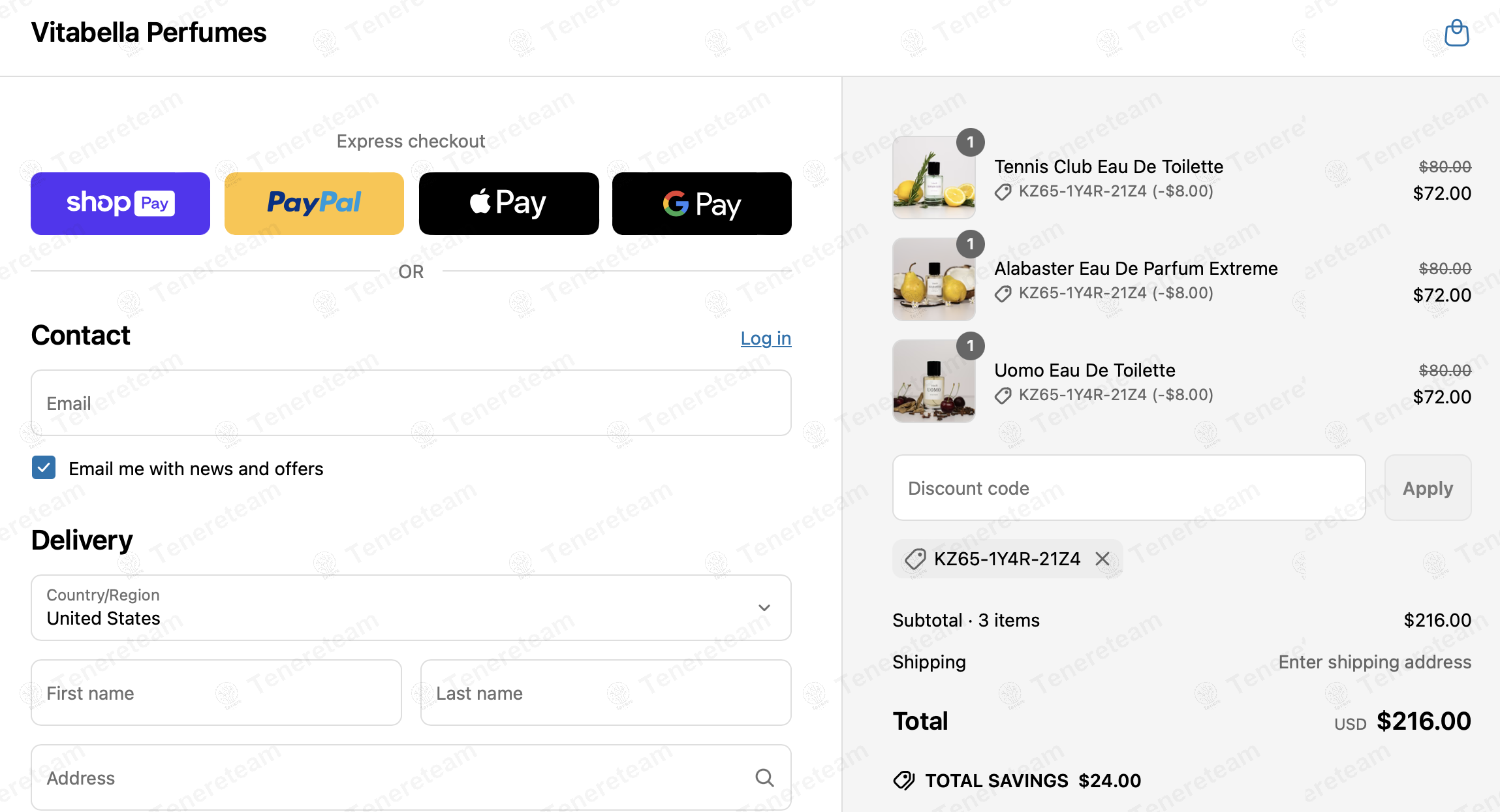The image size is (1500, 812).
Task: Click the Last name field
Action: (606, 693)
